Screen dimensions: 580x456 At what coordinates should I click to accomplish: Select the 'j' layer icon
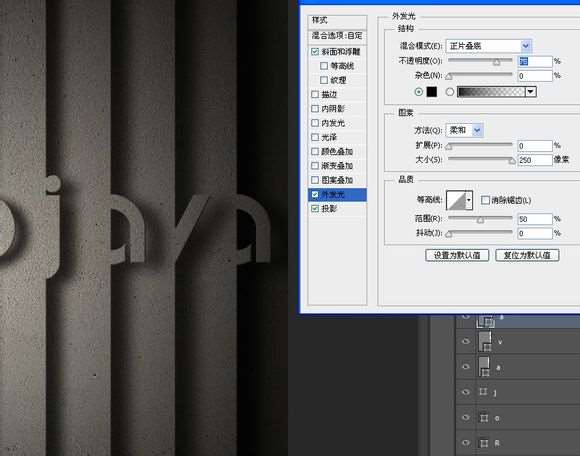(x=483, y=392)
